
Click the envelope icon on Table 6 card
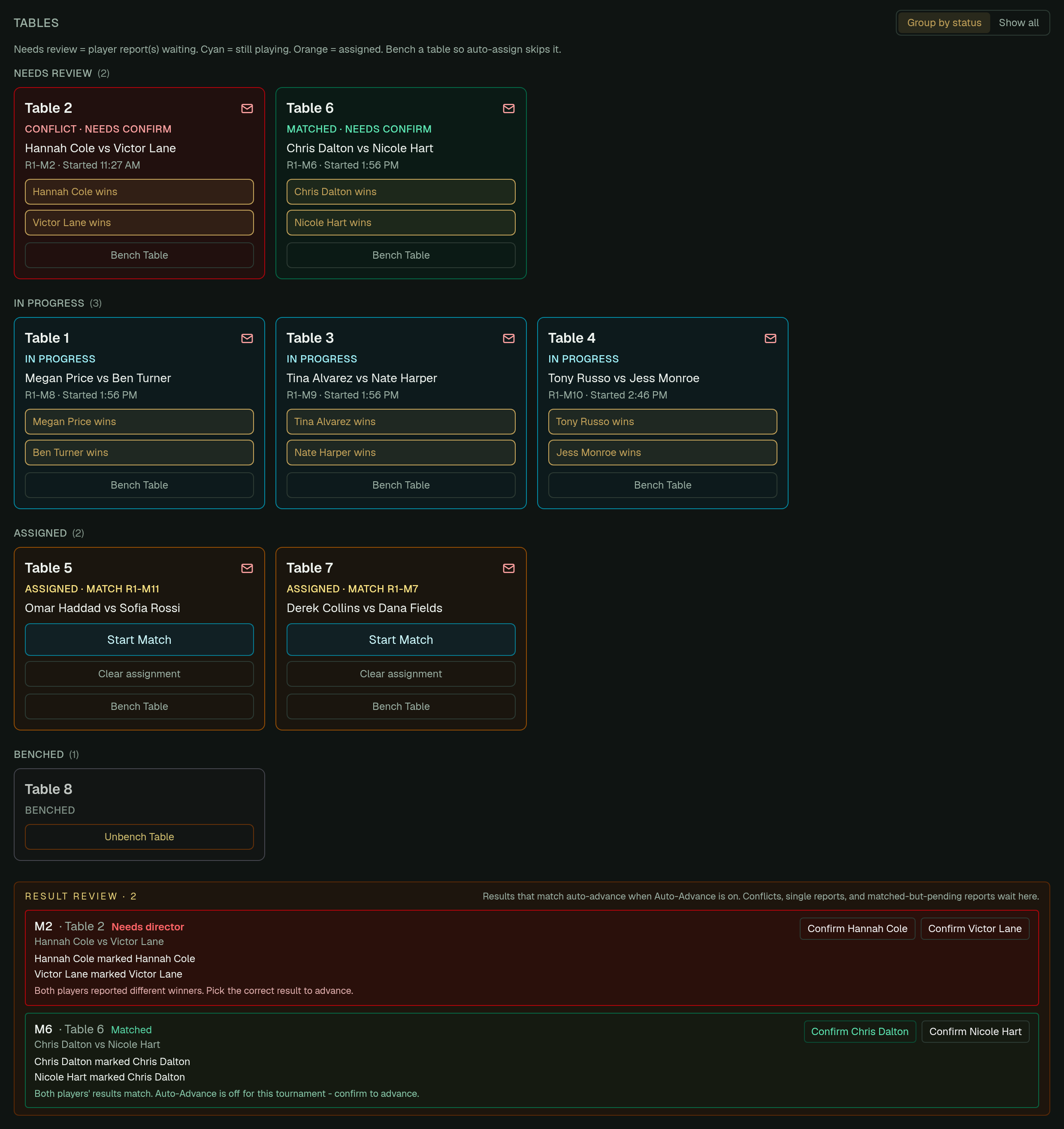509,109
